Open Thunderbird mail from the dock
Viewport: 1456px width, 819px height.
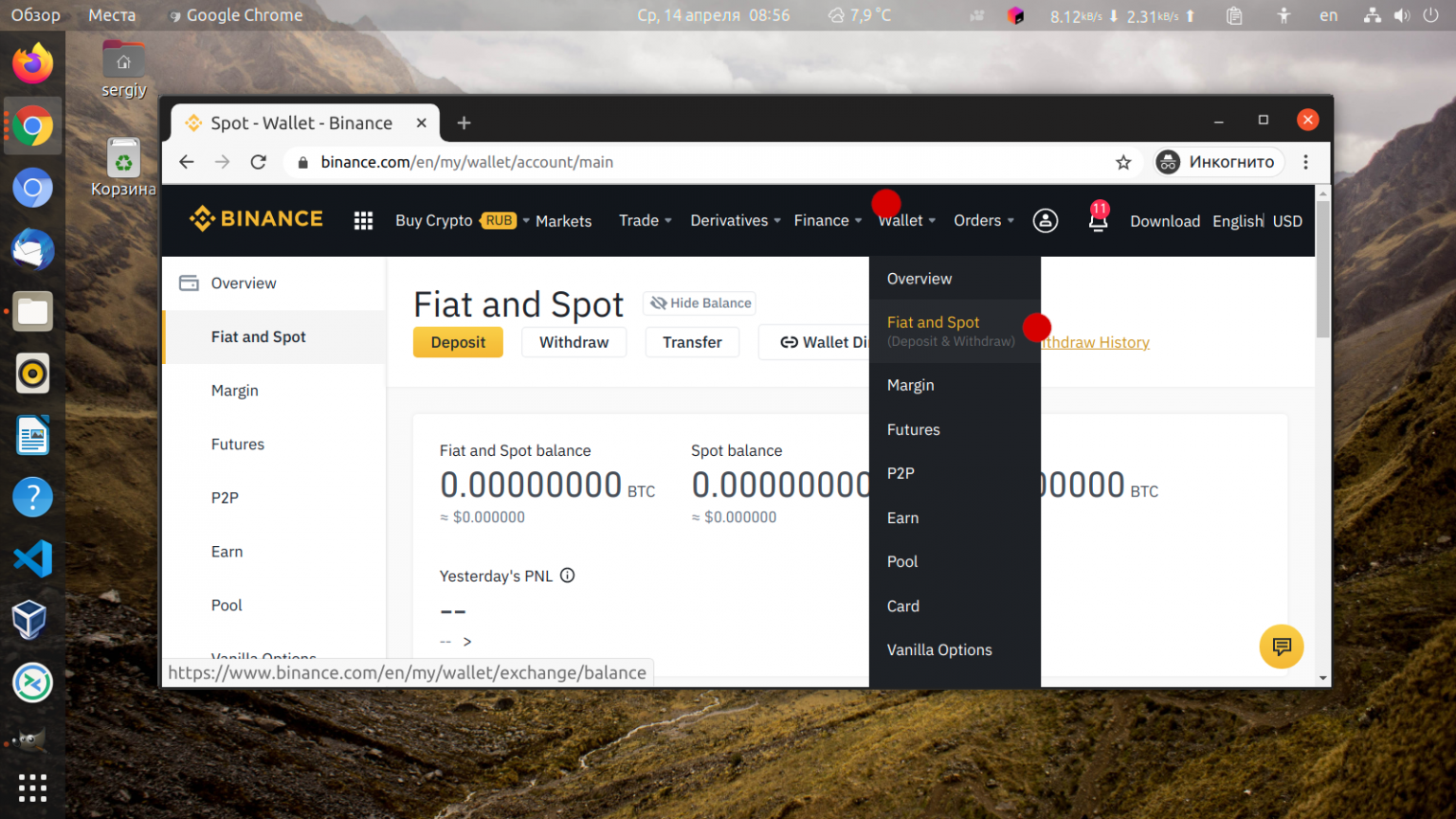32,250
